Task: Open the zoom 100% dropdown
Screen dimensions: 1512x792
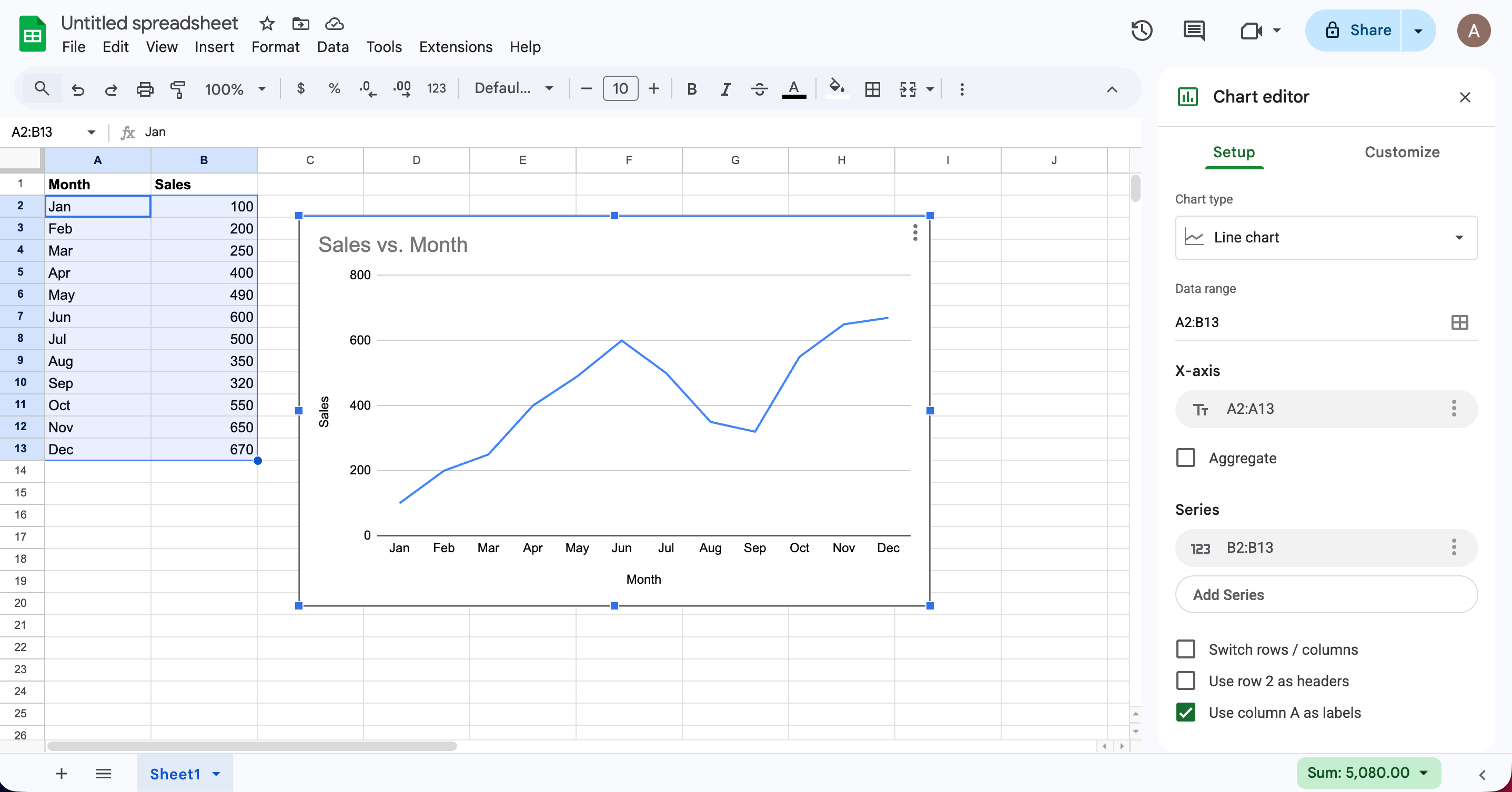Action: pyautogui.click(x=235, y=89)
